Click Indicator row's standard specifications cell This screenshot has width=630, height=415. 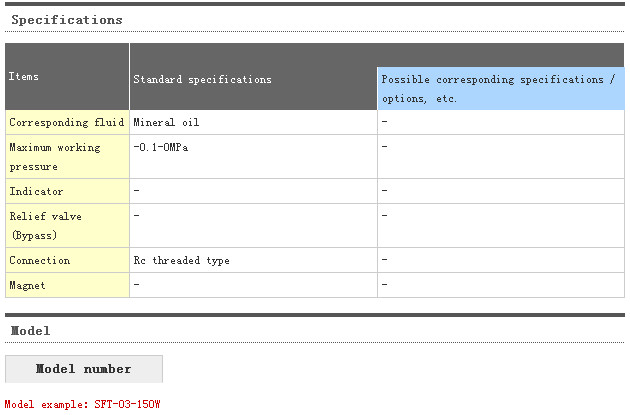click(253, 191)
